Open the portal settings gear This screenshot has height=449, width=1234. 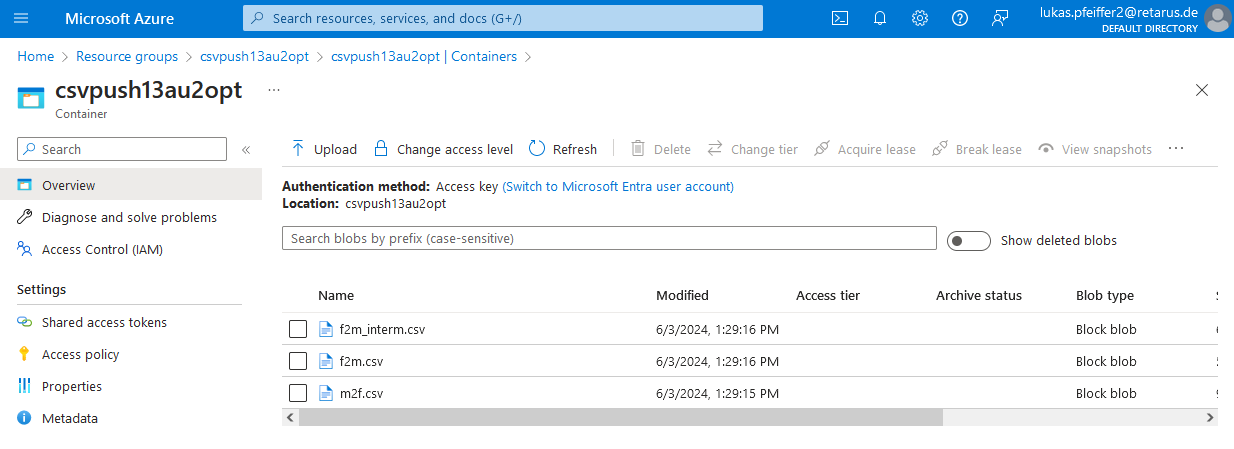[920, 18]
